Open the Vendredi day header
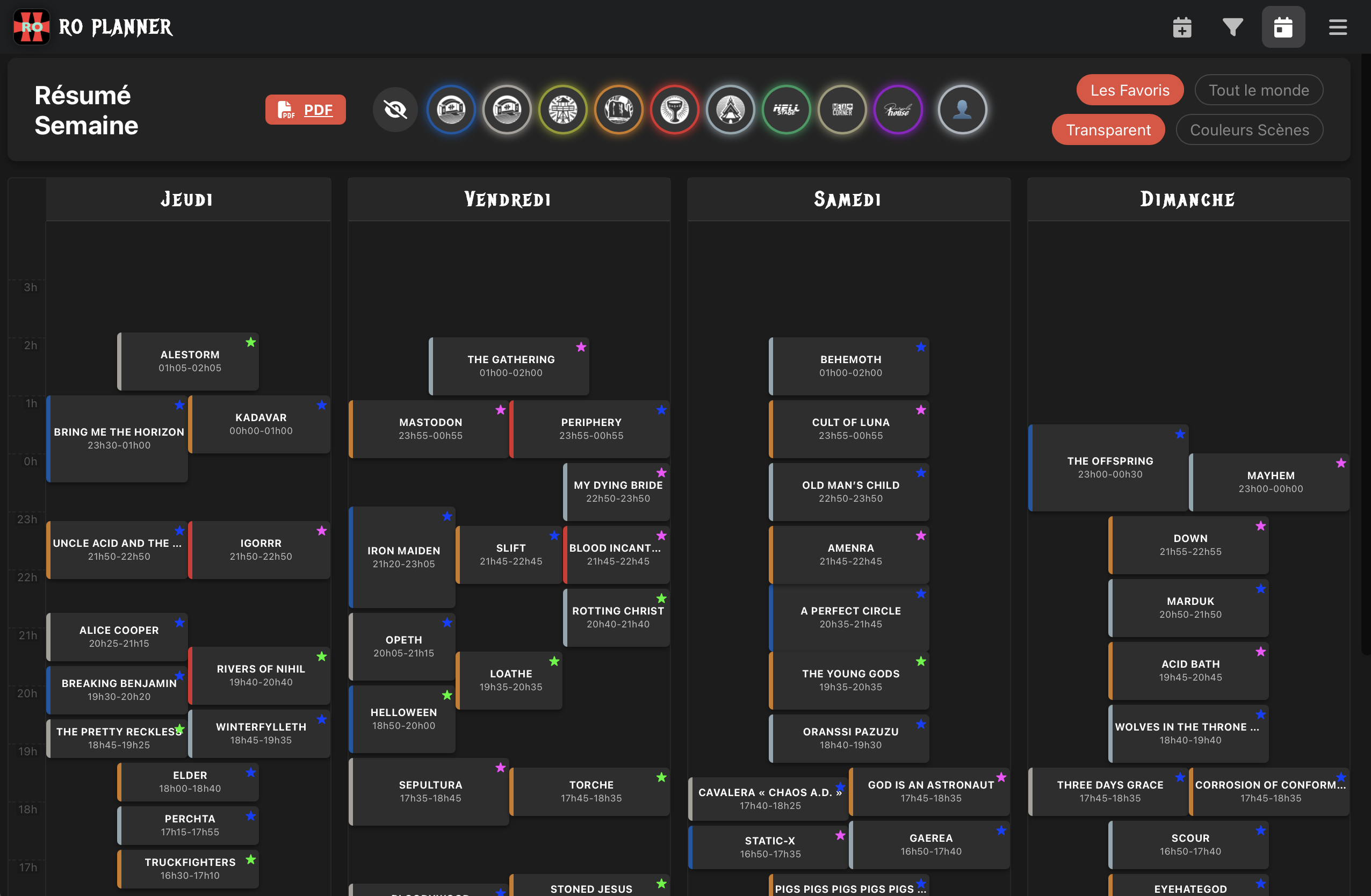 [508, 199]
